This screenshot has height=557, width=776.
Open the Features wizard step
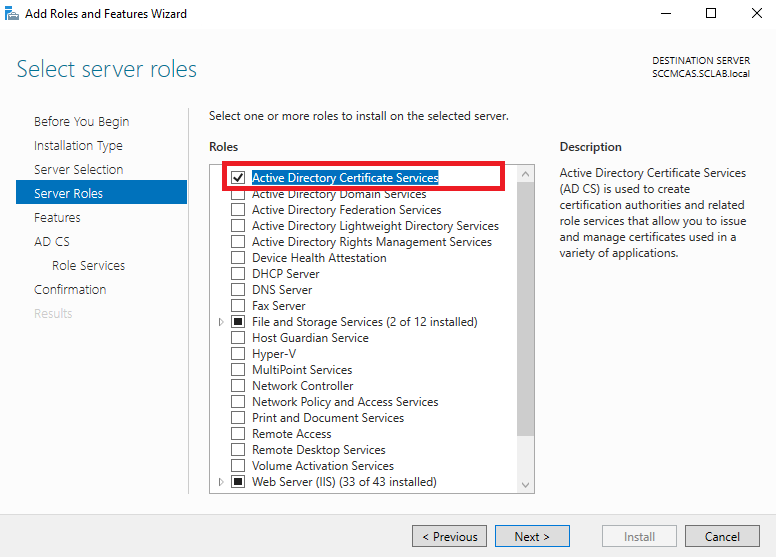(57, 217)
